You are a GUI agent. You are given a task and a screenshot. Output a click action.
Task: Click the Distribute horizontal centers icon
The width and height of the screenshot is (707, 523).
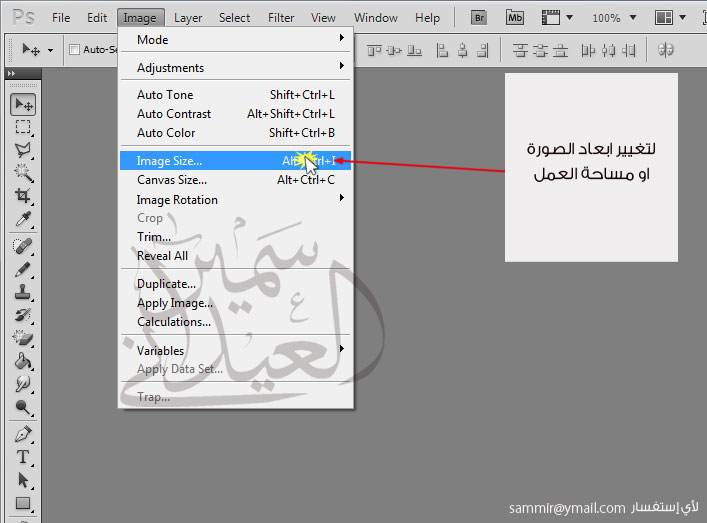[608, 50]
